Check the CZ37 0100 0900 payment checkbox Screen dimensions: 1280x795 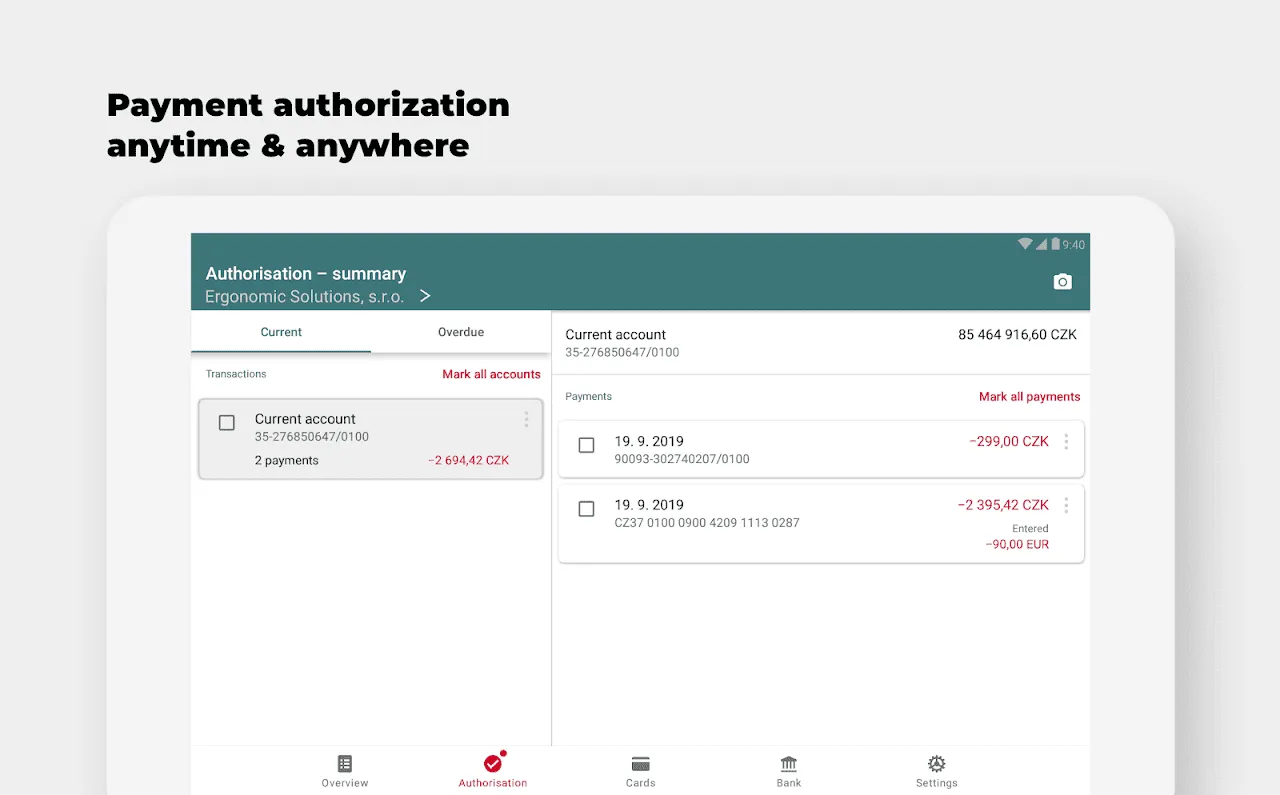587,509
